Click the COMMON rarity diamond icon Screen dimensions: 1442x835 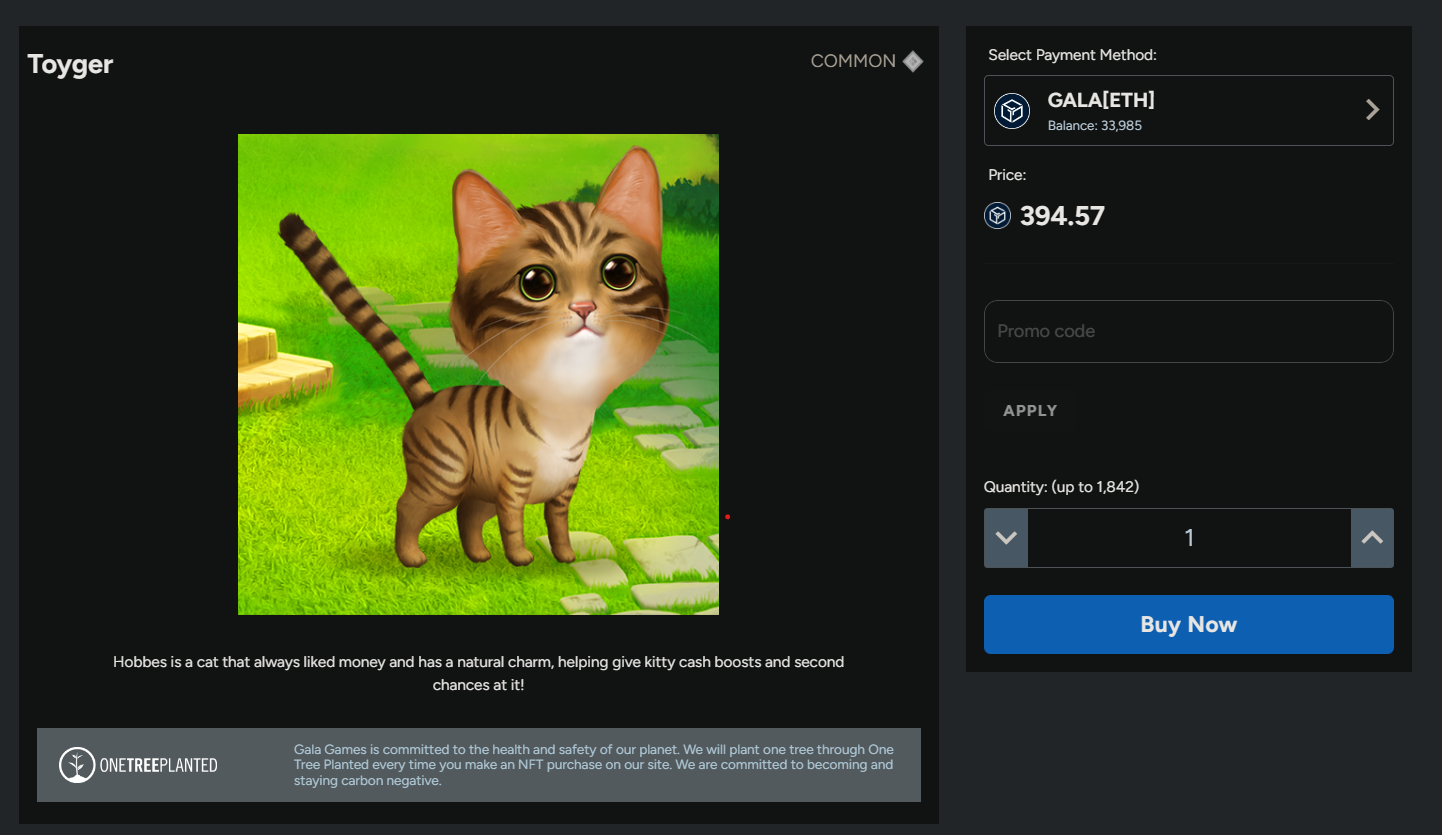coord(913,61)
